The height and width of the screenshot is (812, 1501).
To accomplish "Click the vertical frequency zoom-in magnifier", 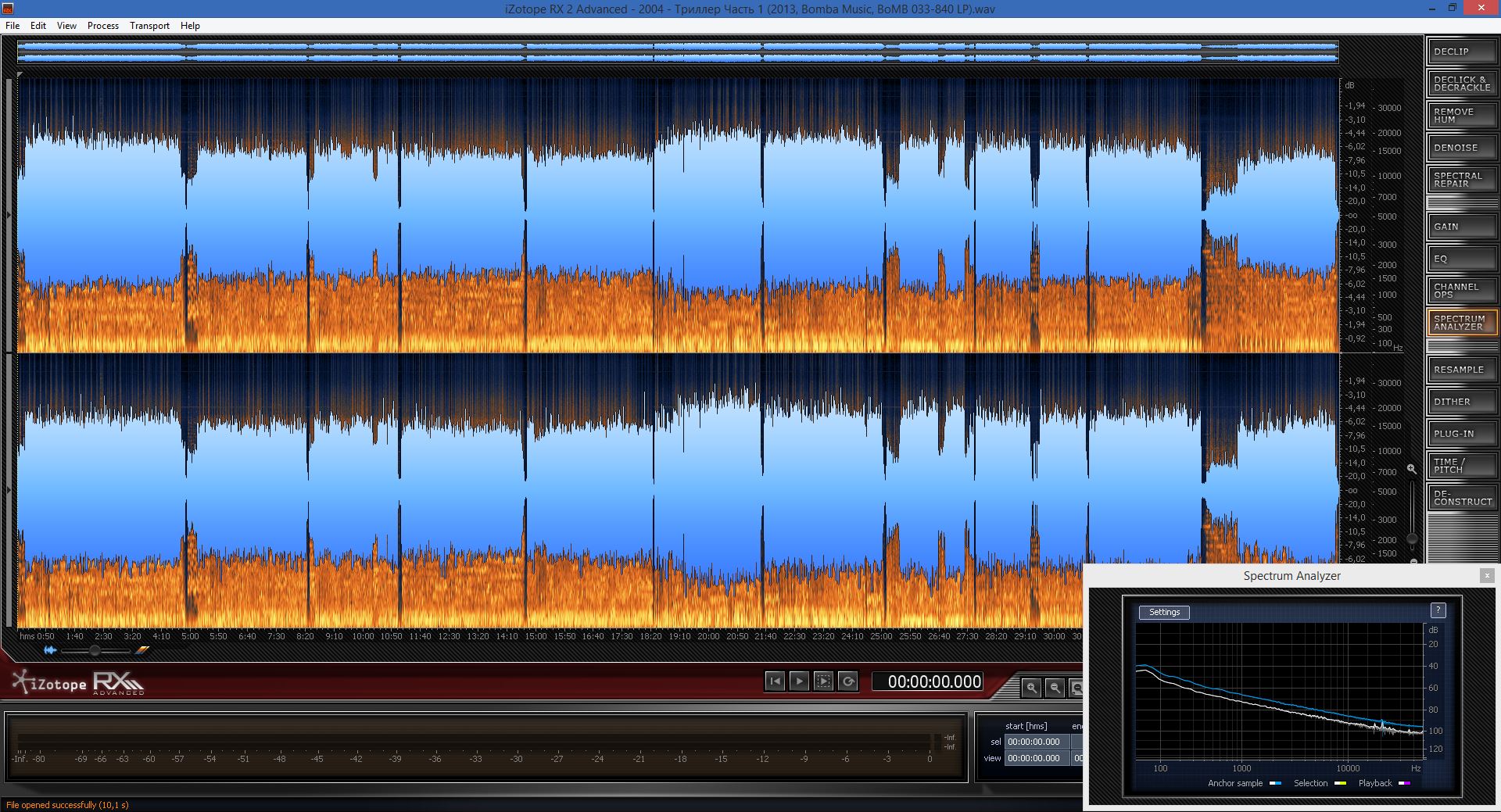I will pyautogui.click(x=1411, y=469).
